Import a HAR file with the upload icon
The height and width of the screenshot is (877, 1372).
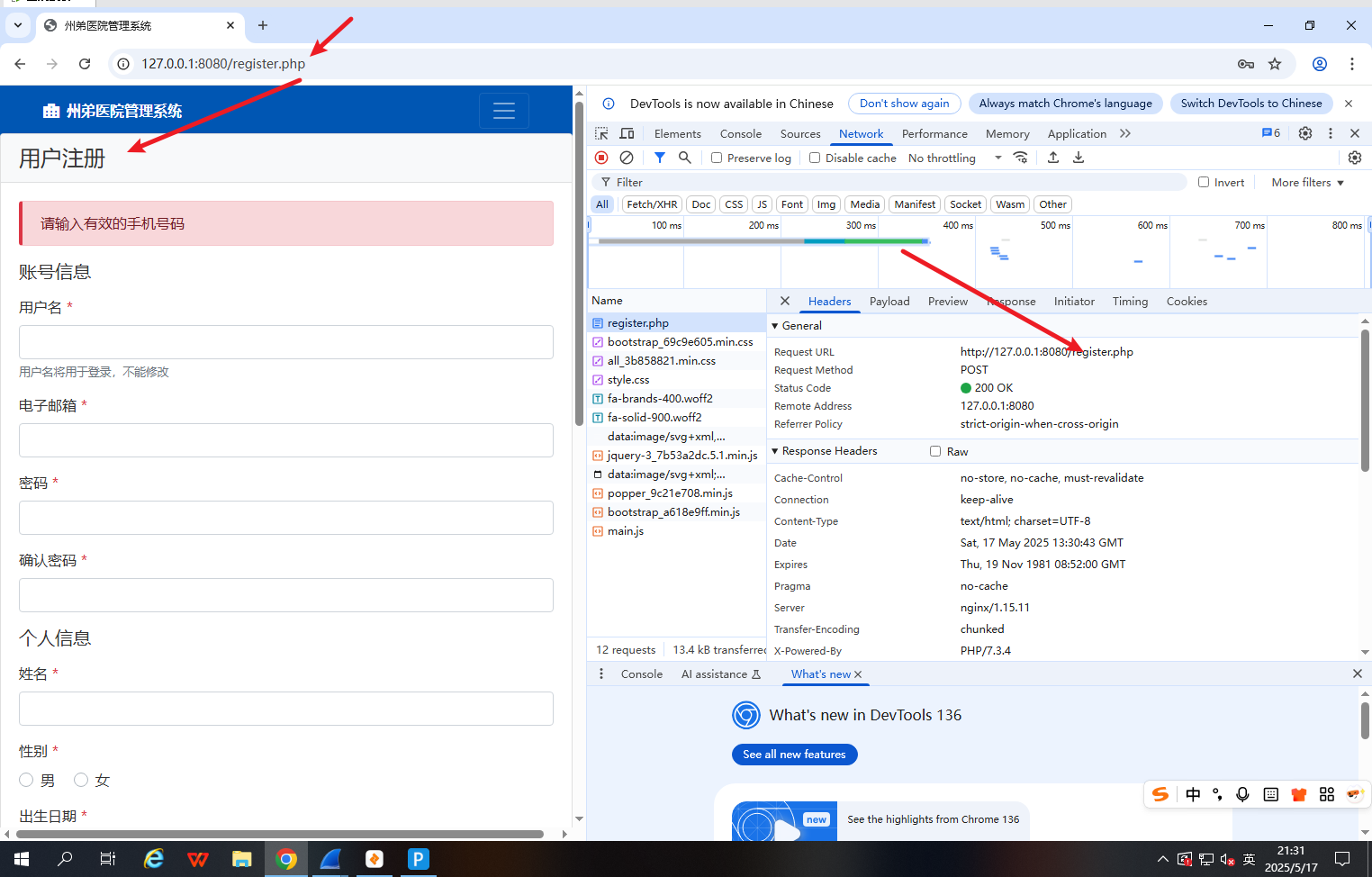(x=1053, y=158)
